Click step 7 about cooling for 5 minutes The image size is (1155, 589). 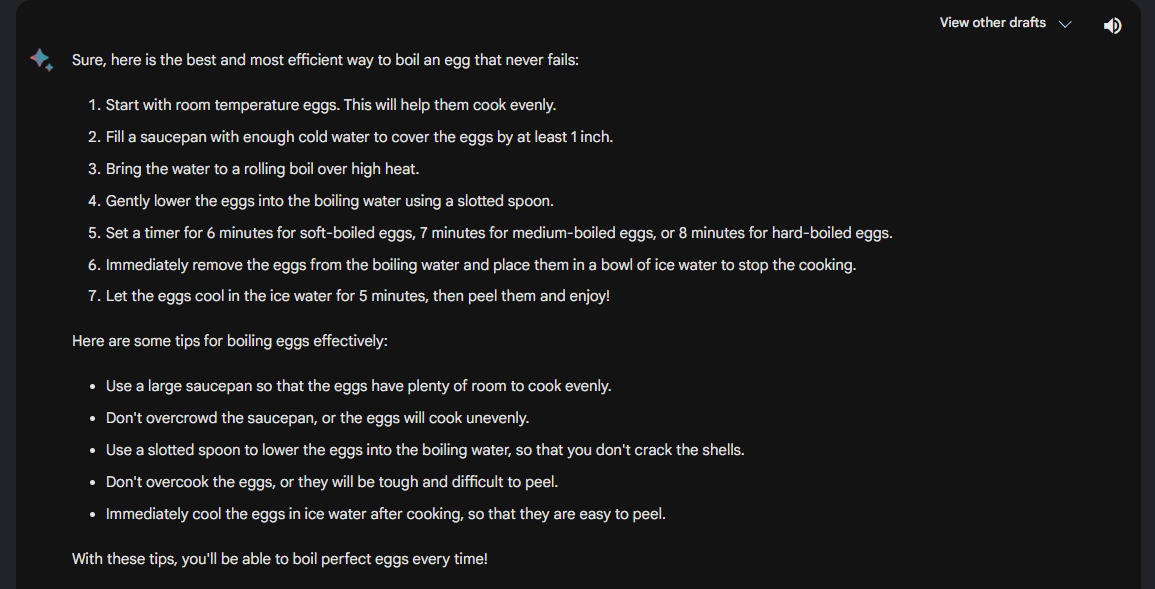click(357, 297)
